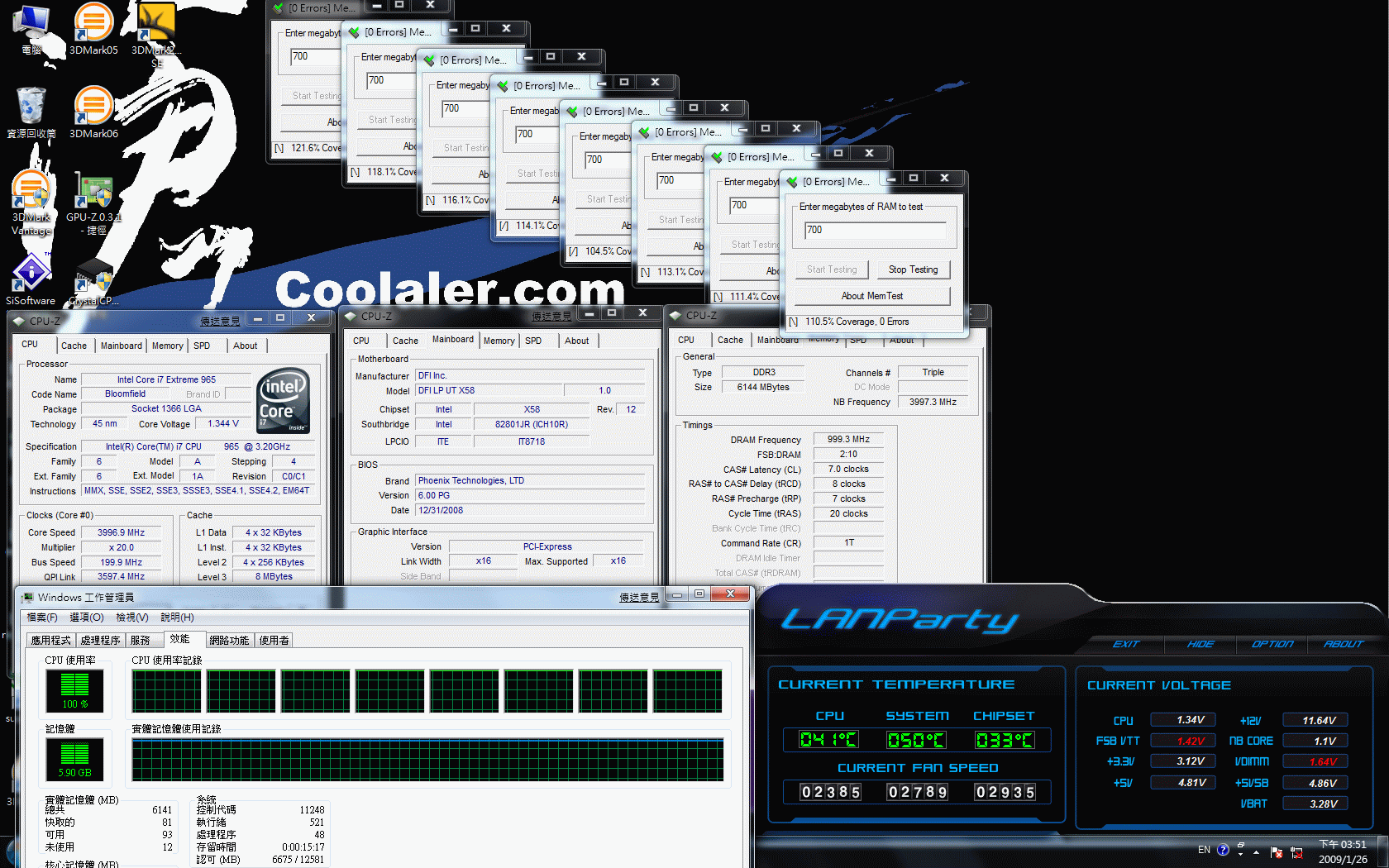Launch the GPU-Z 0.3.1 shortcut
This screenshot has width=1389, height=868.
[93, 203]
